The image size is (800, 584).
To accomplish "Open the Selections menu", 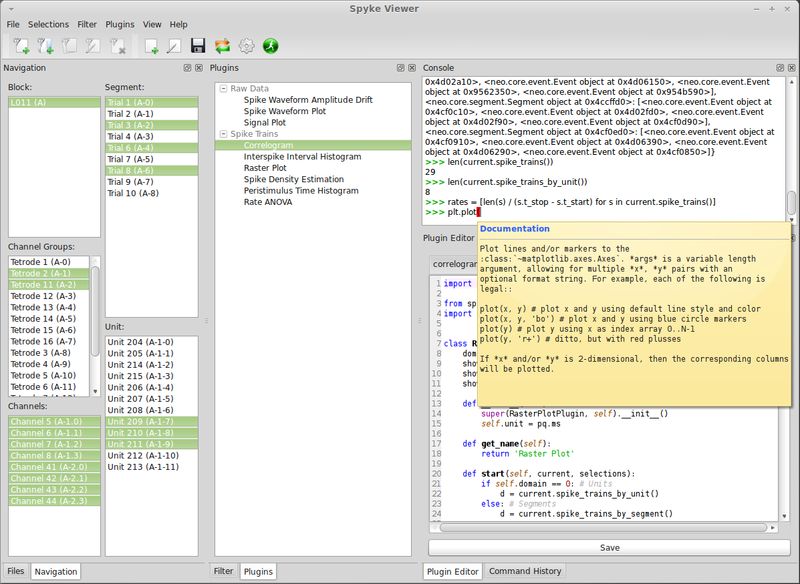I will pos(48,24).
